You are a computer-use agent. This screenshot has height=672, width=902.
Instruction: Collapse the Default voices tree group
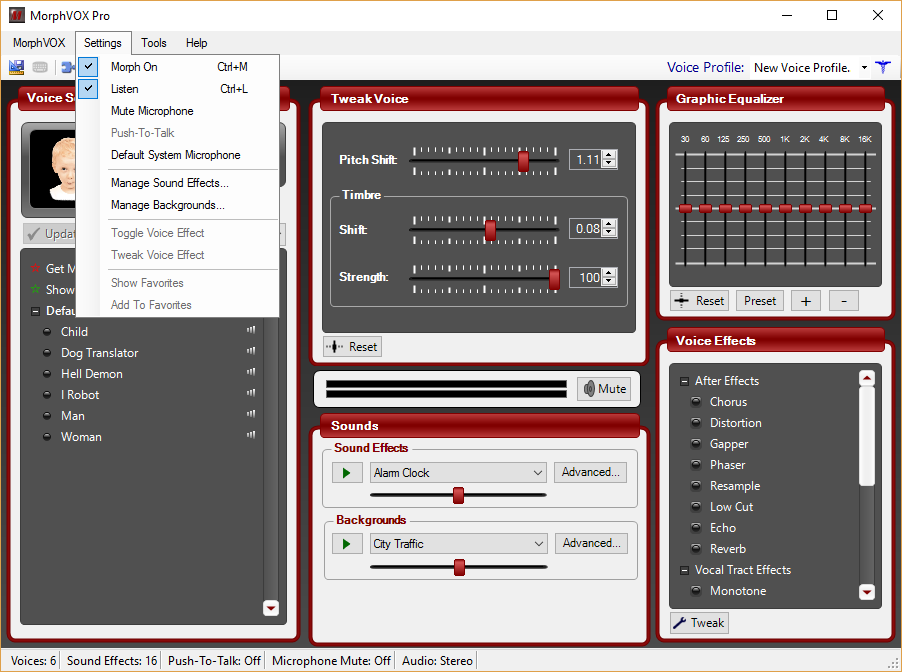(x=35, y=311)
